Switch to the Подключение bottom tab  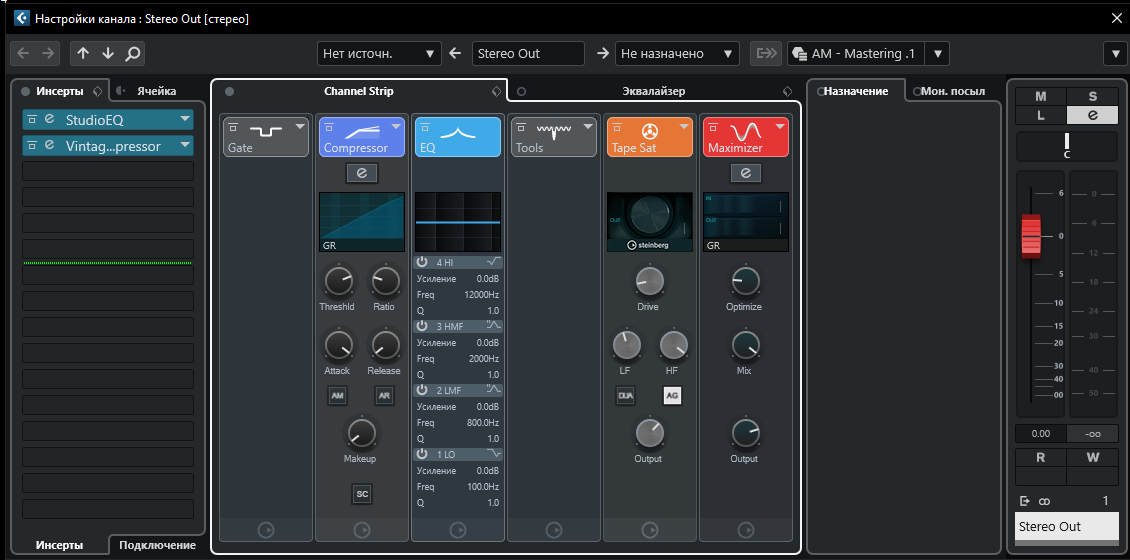(157, 545)
